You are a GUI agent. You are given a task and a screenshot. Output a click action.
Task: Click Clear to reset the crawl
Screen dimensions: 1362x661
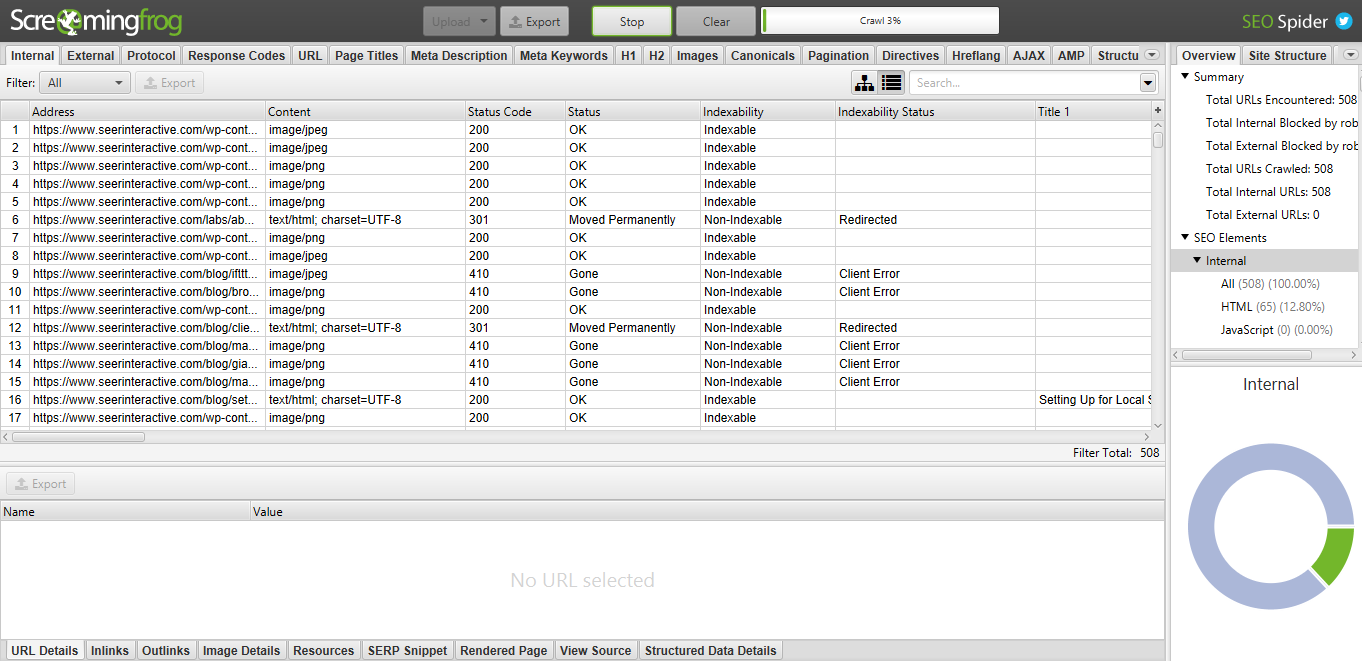715,20
